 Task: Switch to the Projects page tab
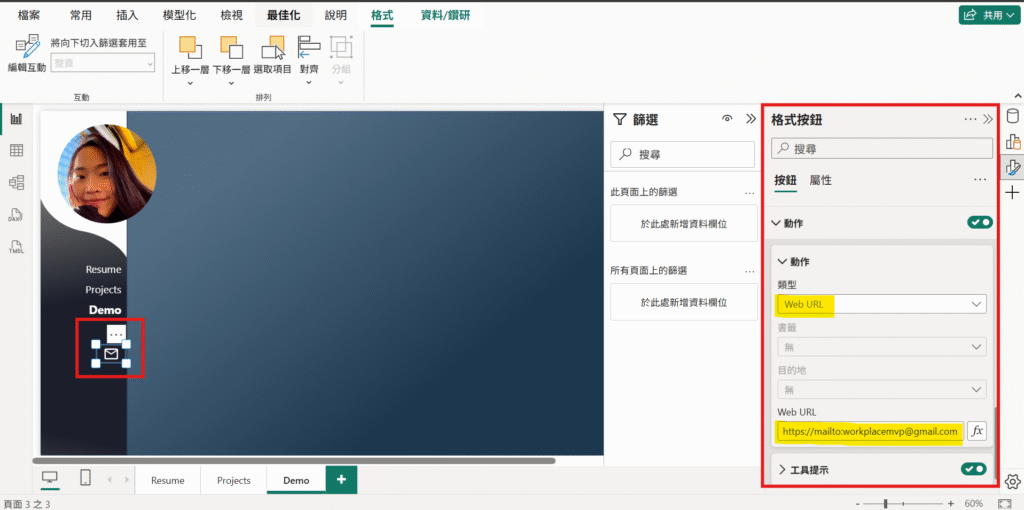pos(233,480)
